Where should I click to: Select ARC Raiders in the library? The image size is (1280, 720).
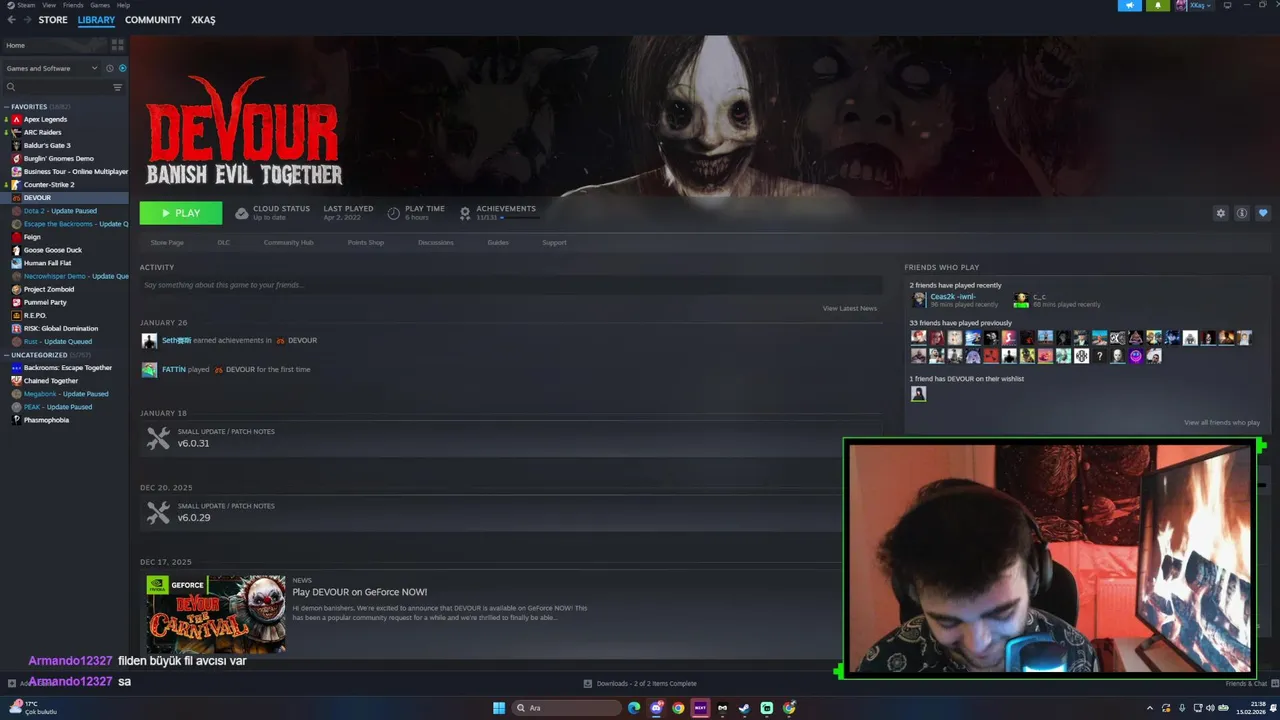(x=42, y=132)
